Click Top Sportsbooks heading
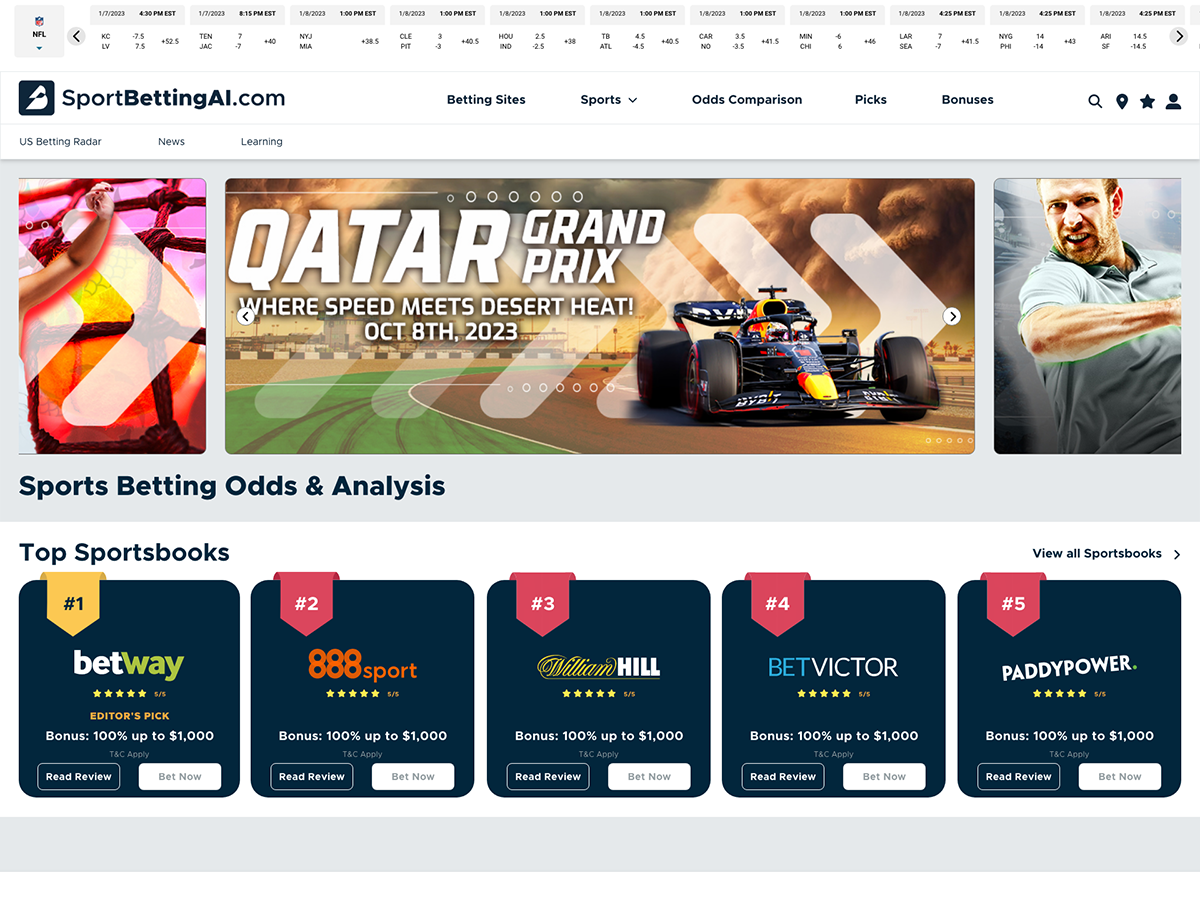Image resolution: width=1200 pixels, height=900 pixels. tap(124, 552)
